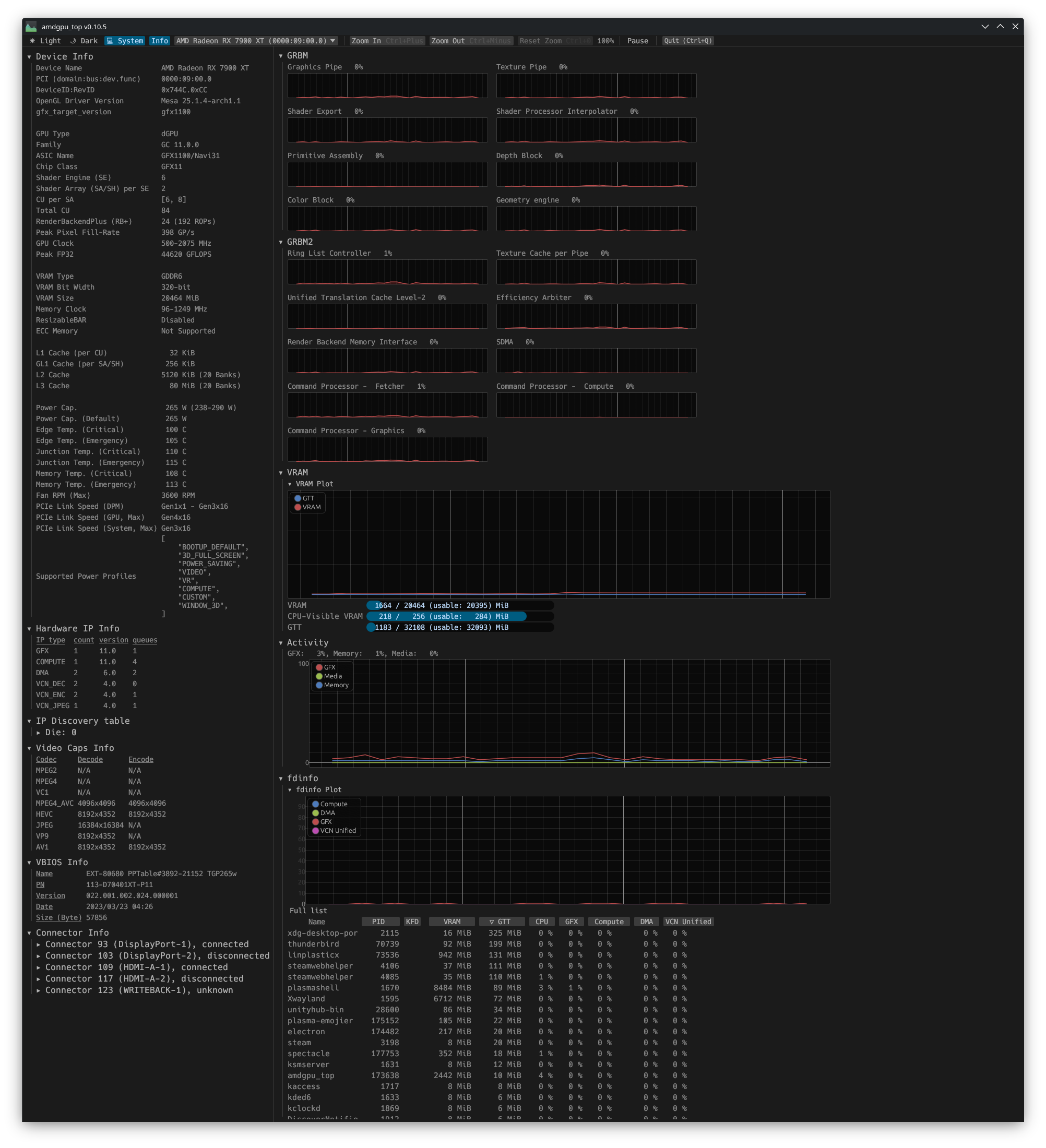Click the Zoom In button
This screenshot has height=1148, width=1046.
(387, 41)
